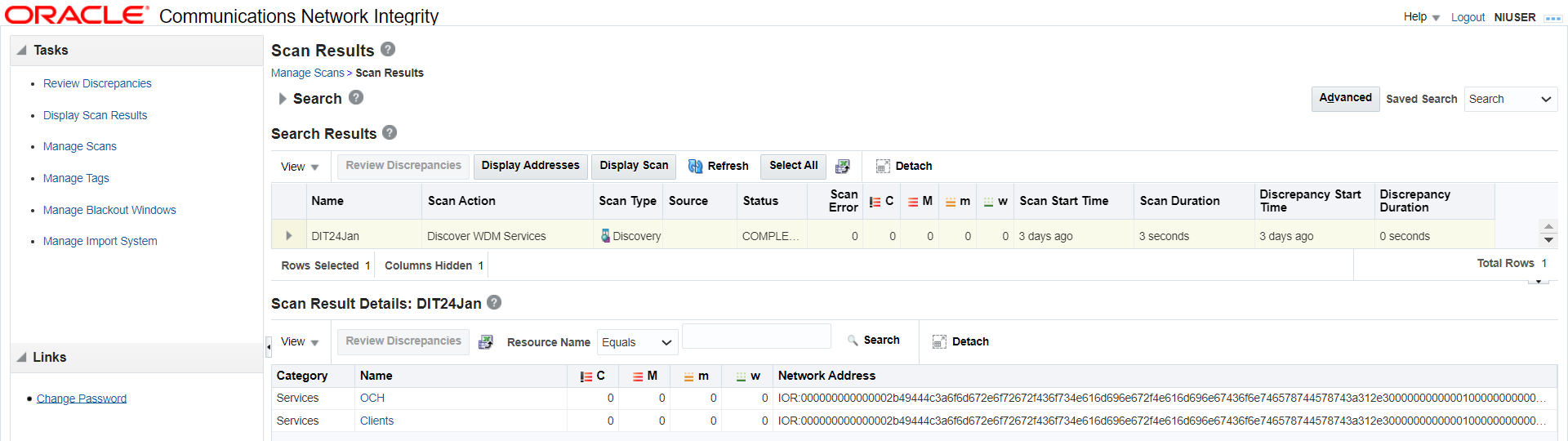The image size is (1568, 441).
Task: Open Manage Scans task link
Action: pos(80,146)
